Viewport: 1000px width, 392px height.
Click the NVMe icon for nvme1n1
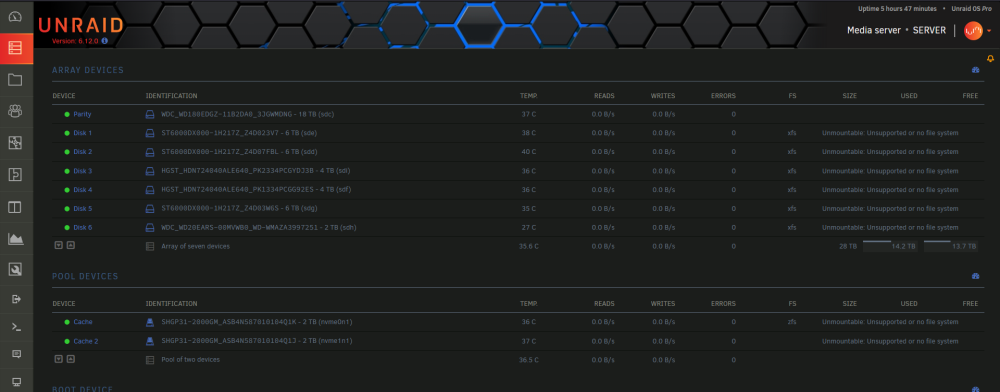pos(151,341)
